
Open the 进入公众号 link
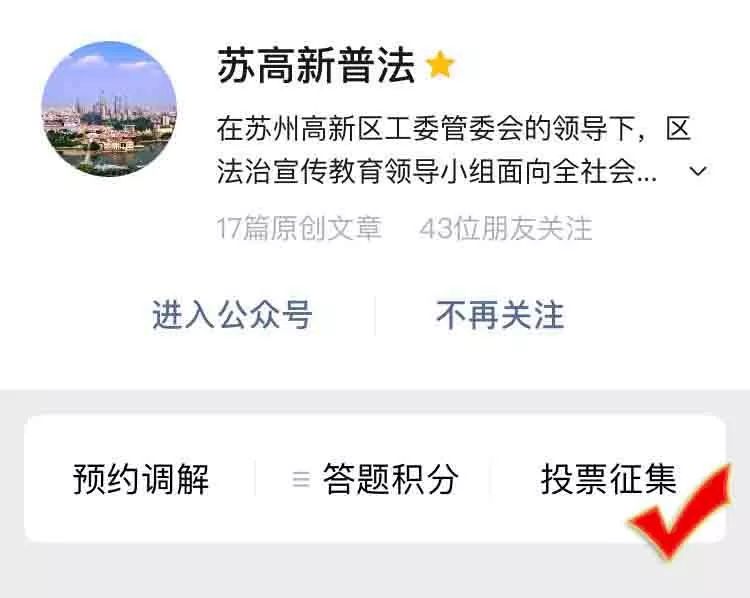[232, 315]
